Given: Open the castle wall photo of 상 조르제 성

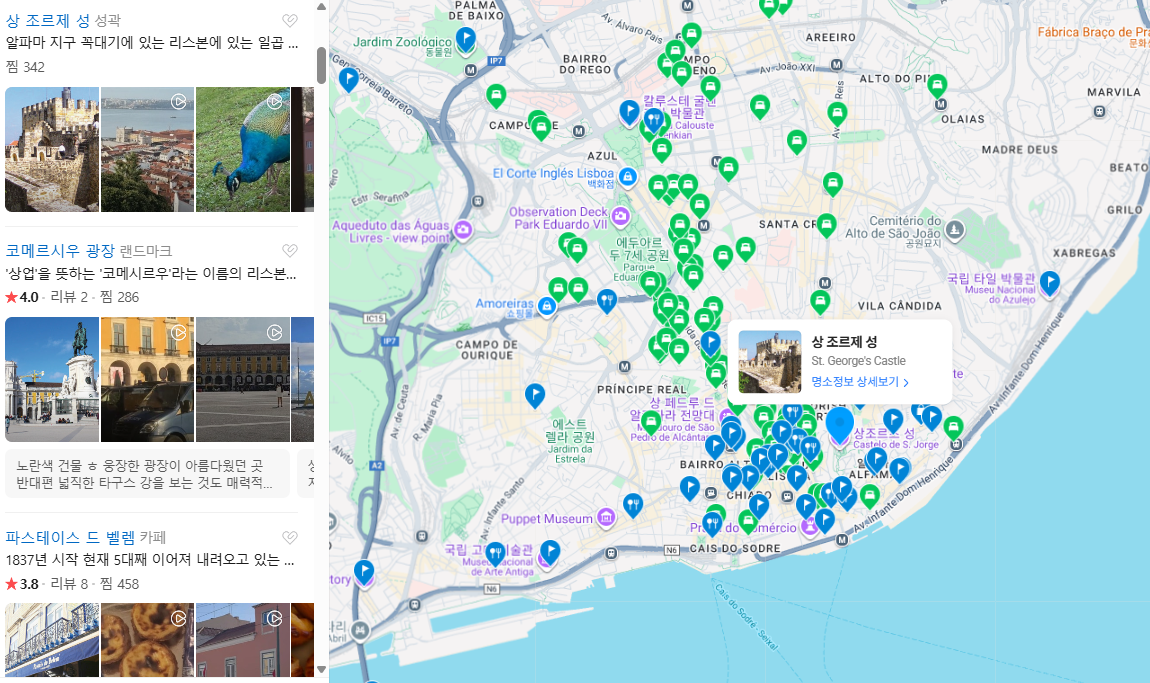Looking at the screenshot, I should tap(52, 150).
